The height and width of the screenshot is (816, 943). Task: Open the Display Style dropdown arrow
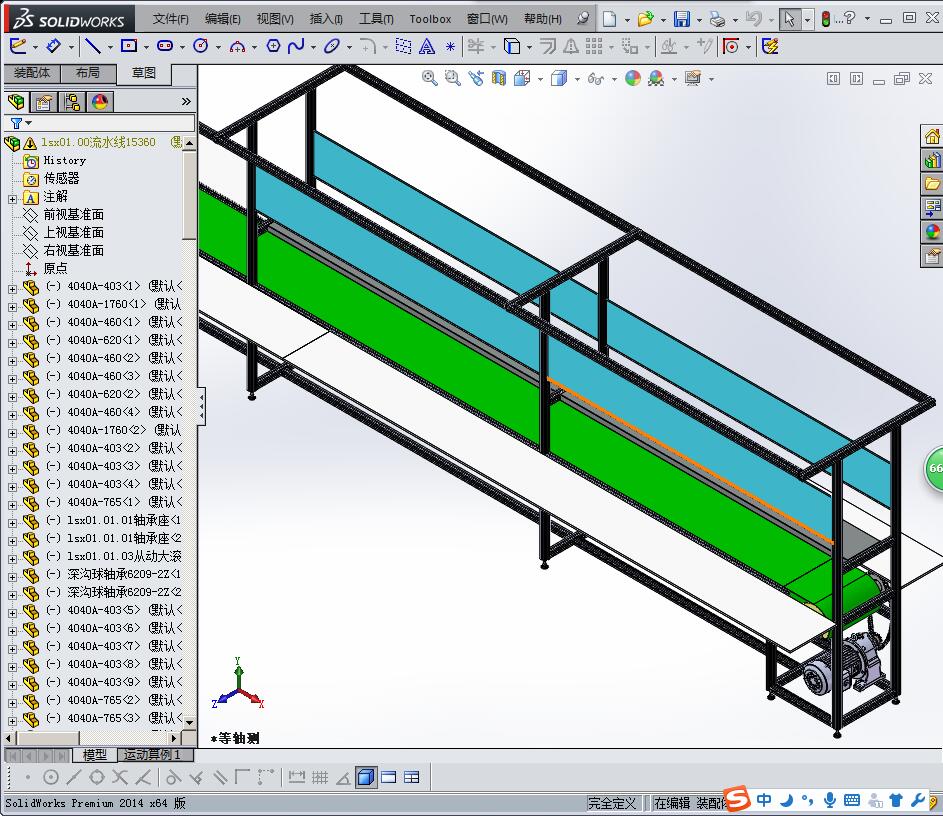coord(577,79)
